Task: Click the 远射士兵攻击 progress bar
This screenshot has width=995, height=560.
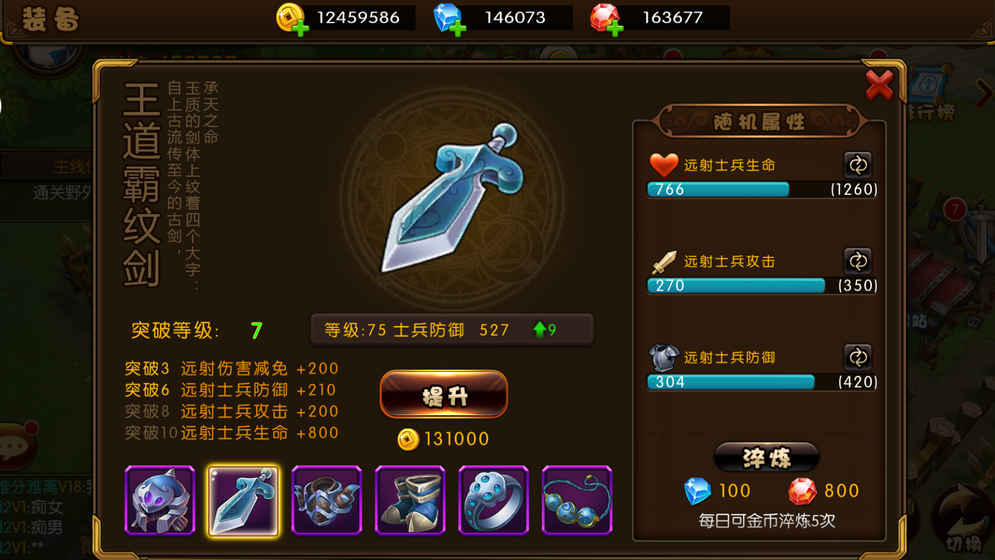Action: [763, 286]
